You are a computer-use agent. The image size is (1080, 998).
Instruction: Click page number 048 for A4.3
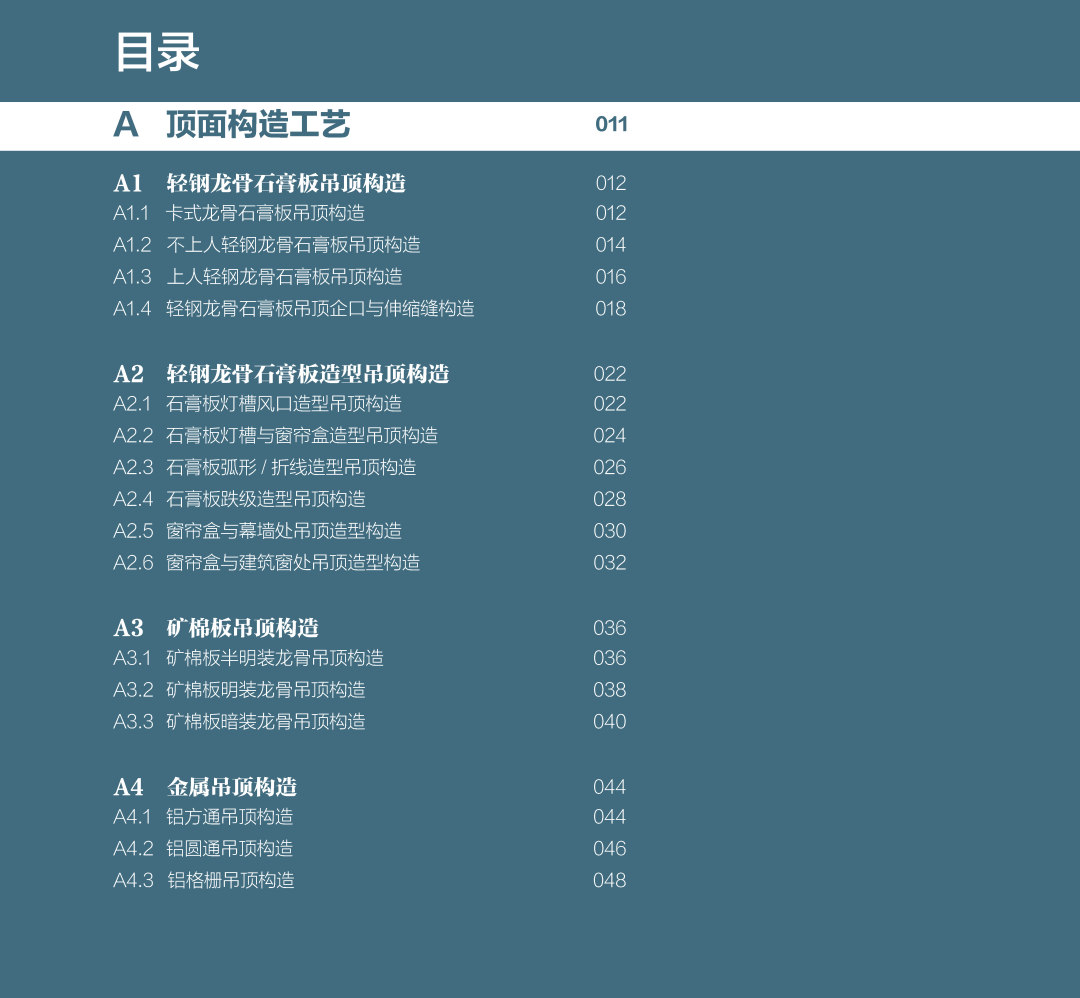(x=610, y=880)
